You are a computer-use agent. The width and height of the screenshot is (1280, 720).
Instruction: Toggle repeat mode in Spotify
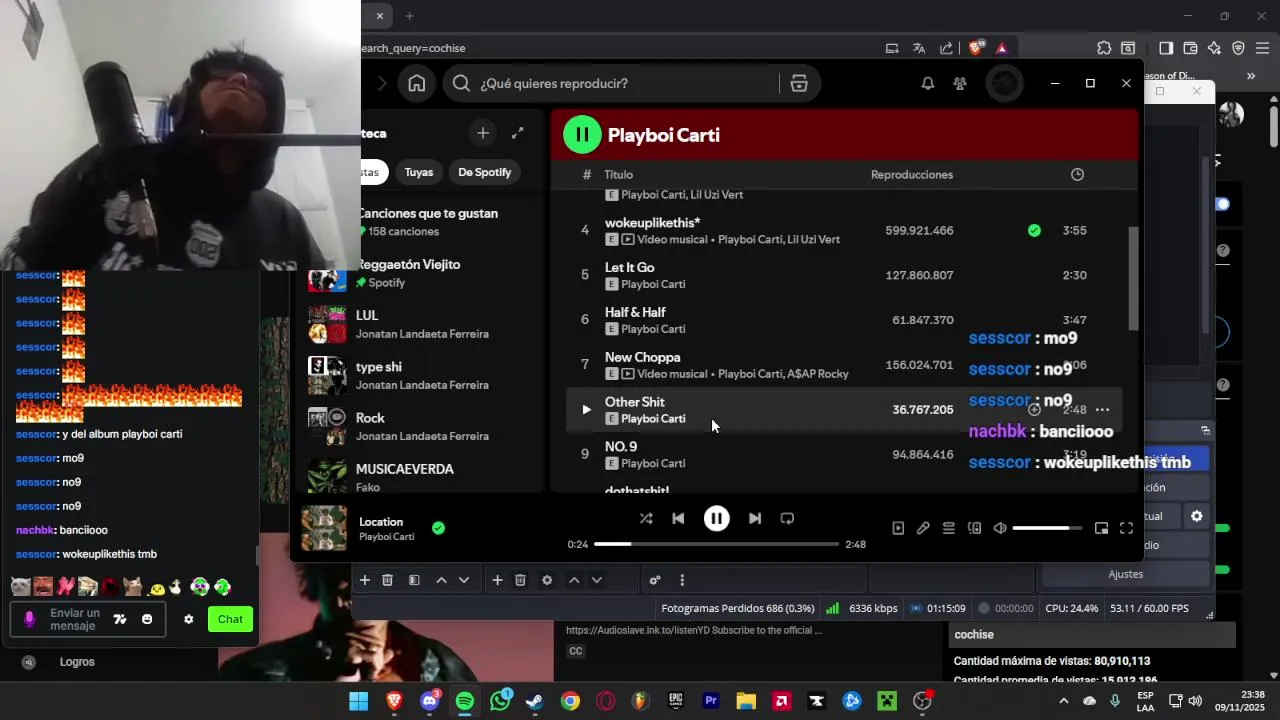click(787, 518)
